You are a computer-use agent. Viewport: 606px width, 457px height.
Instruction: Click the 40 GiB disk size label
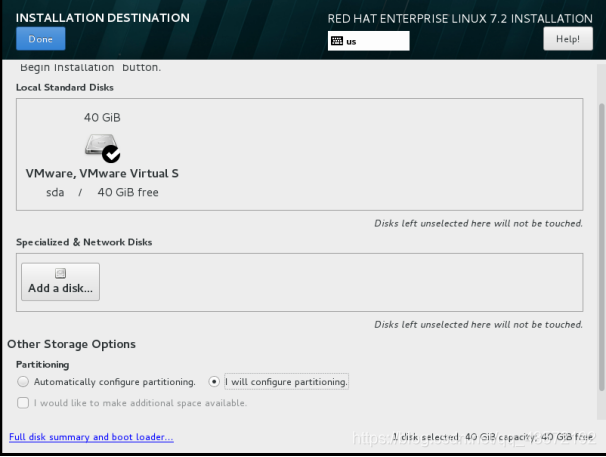[x=102, y=118]
